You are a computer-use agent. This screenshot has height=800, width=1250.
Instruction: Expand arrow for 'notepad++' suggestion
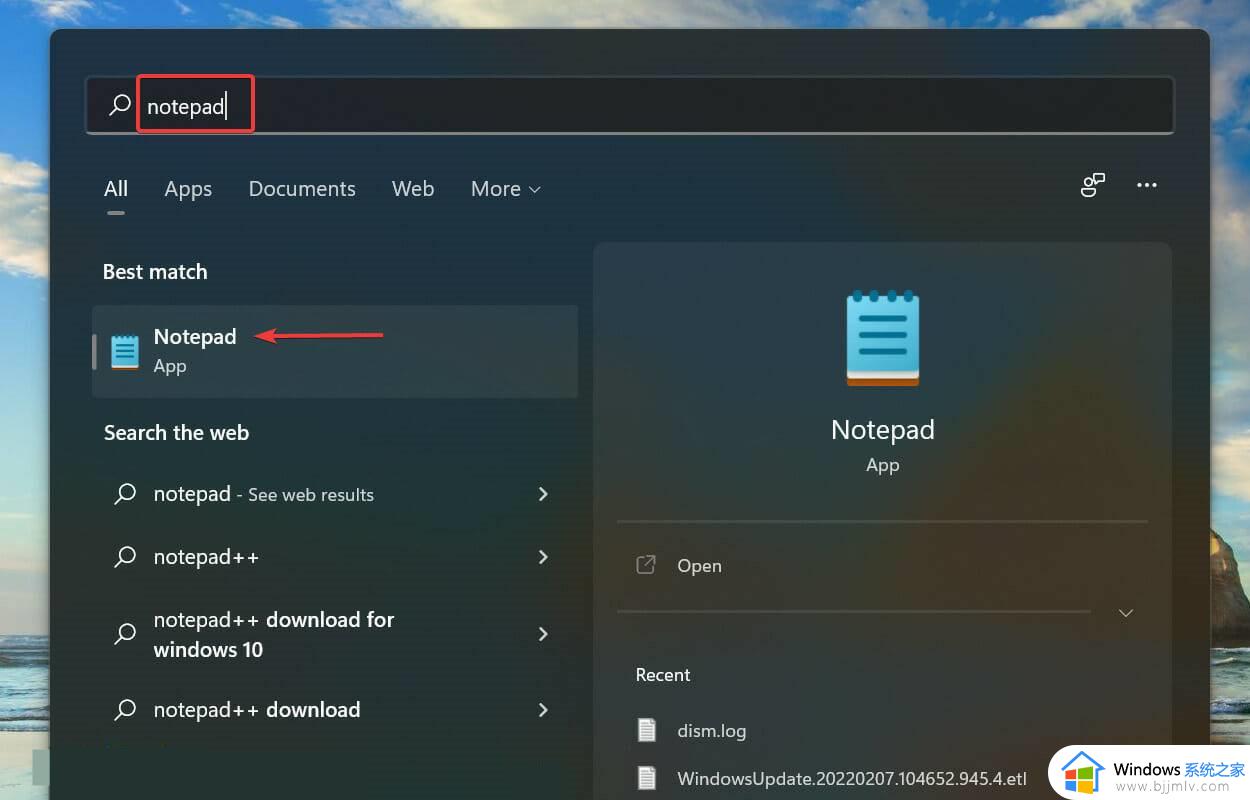coord(543,557)
